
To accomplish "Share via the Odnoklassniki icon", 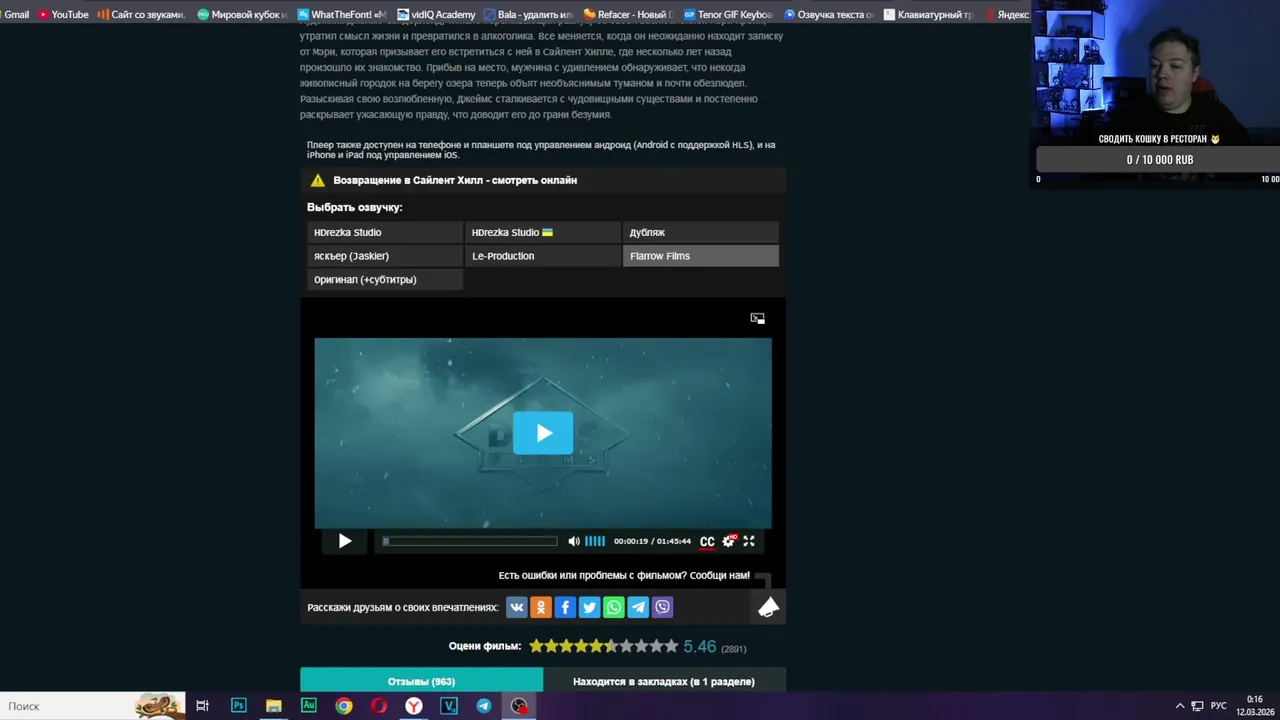I will pyautogui.click(x=541, y=607).
